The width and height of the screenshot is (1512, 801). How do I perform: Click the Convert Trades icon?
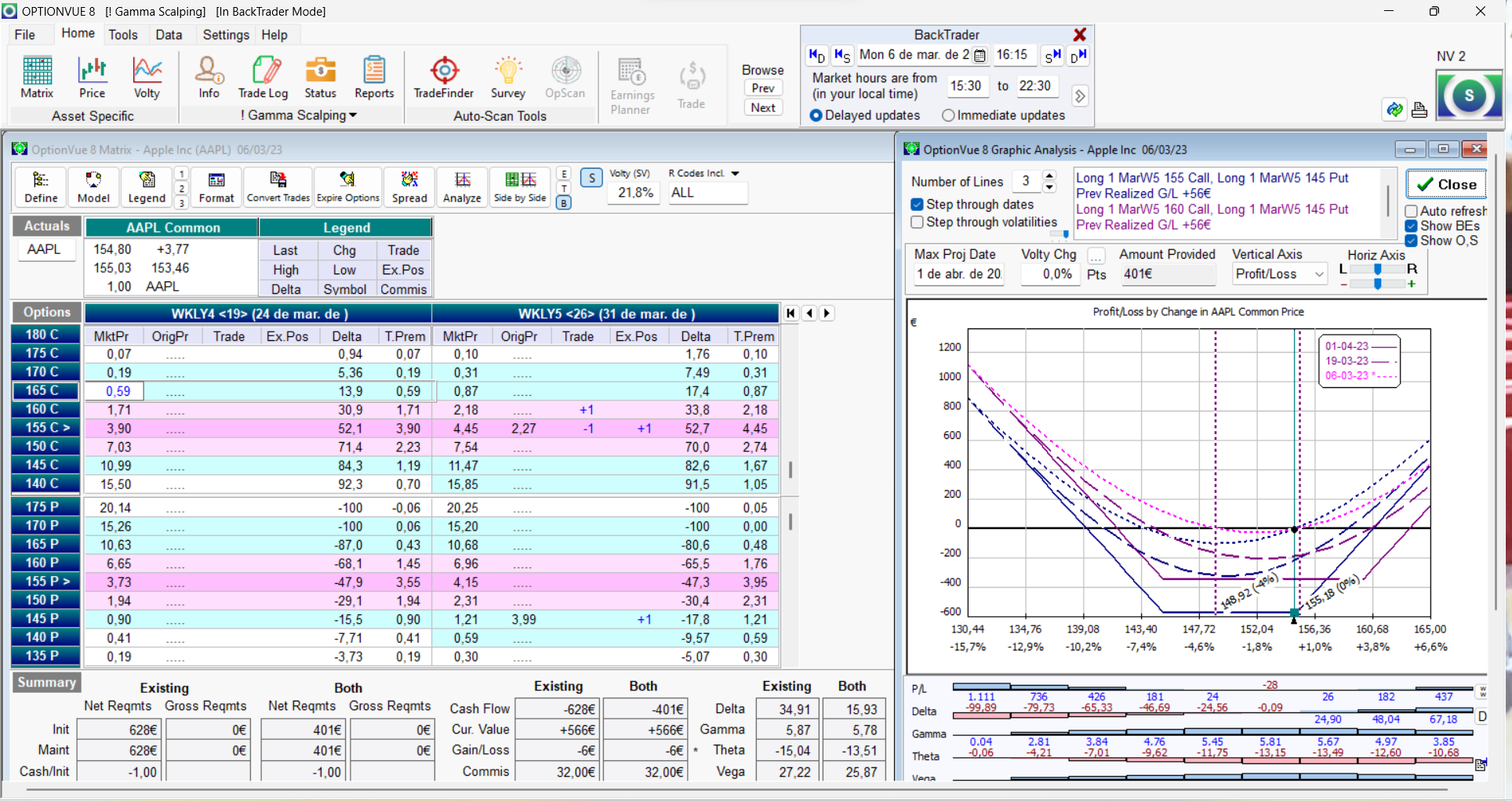[278, 187]
